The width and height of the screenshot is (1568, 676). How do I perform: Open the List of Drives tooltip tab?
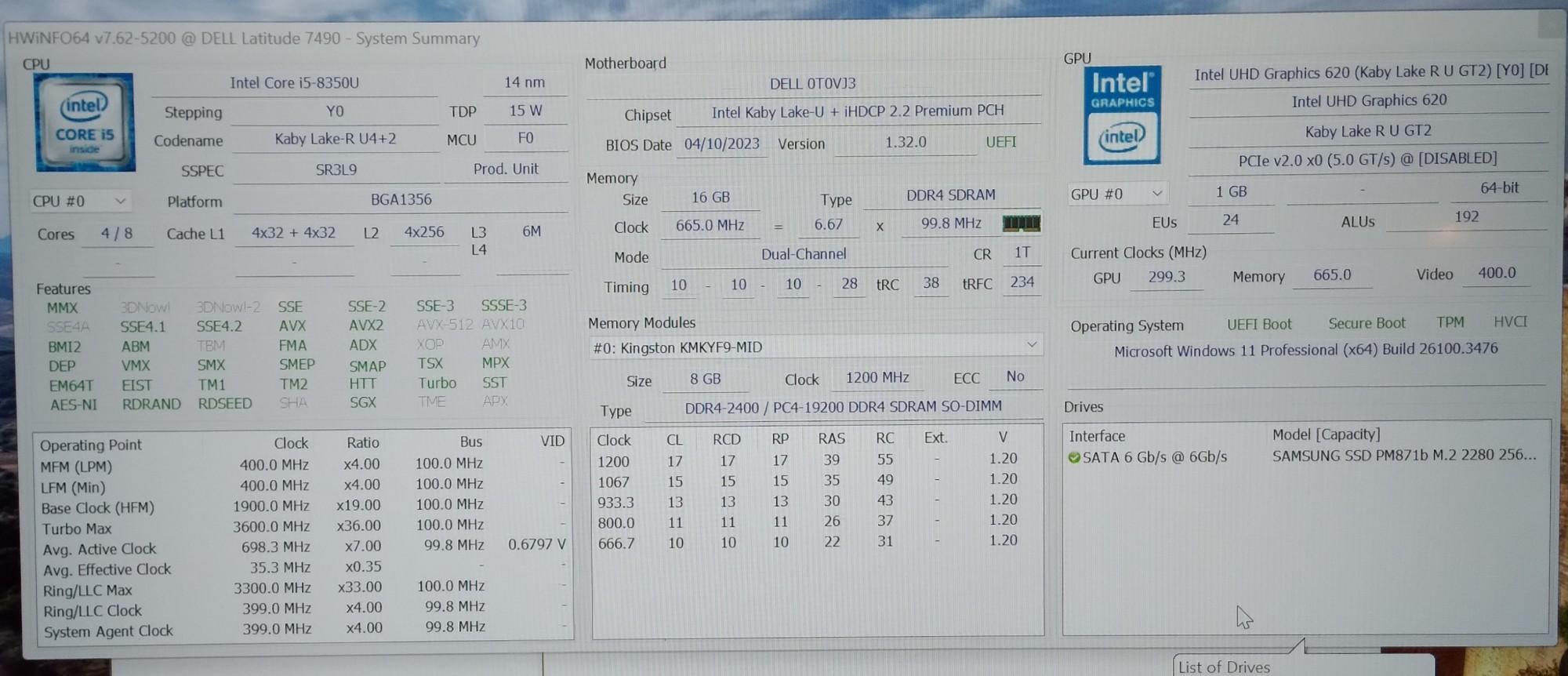pyautogui.click(x=1303, y=665)
